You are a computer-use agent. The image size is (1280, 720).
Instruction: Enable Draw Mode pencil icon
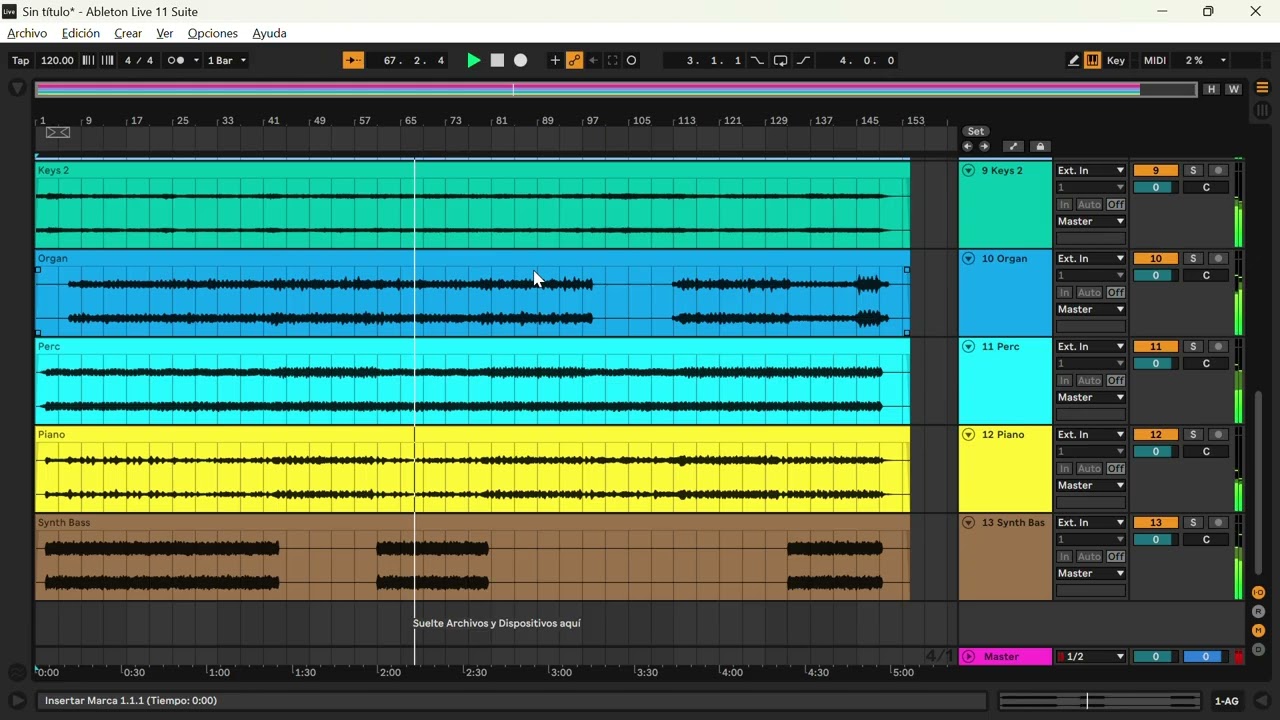(1073, 60)
